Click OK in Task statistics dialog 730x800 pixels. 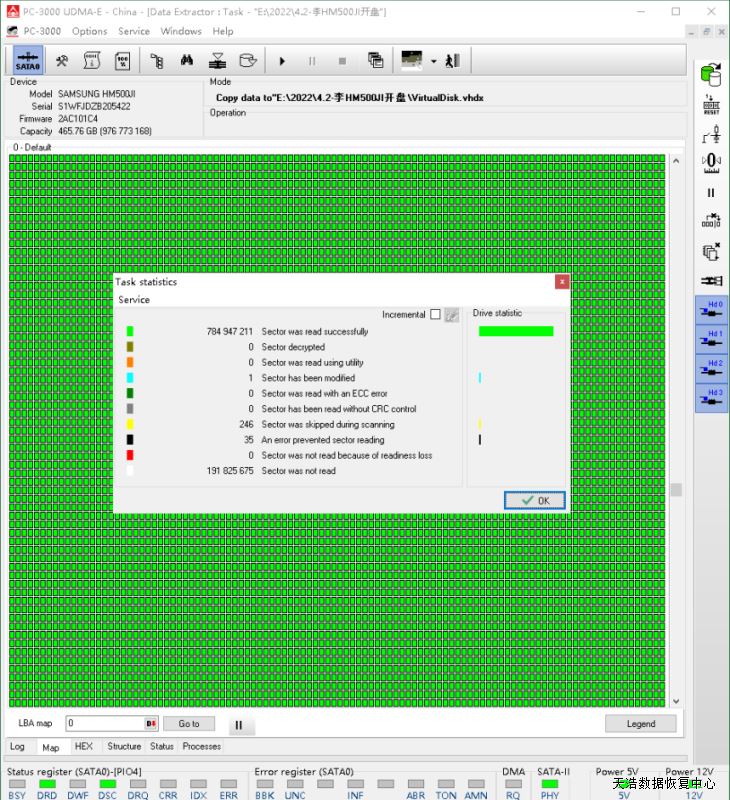535,500
